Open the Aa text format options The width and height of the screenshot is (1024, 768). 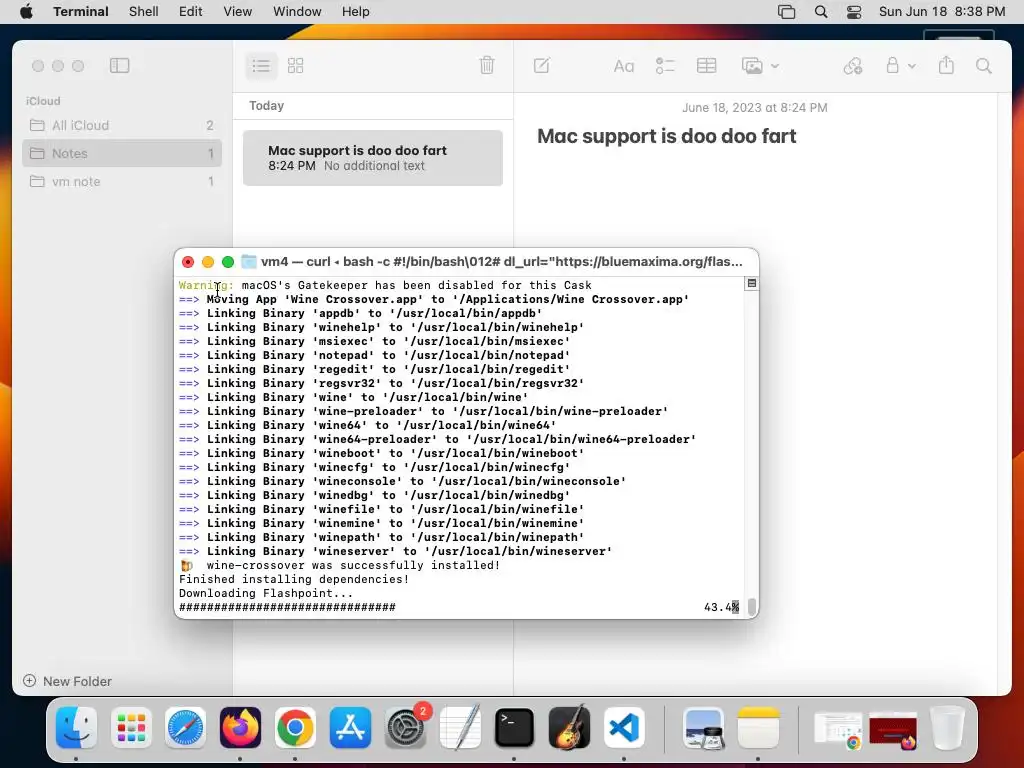(x=624, y=66)
